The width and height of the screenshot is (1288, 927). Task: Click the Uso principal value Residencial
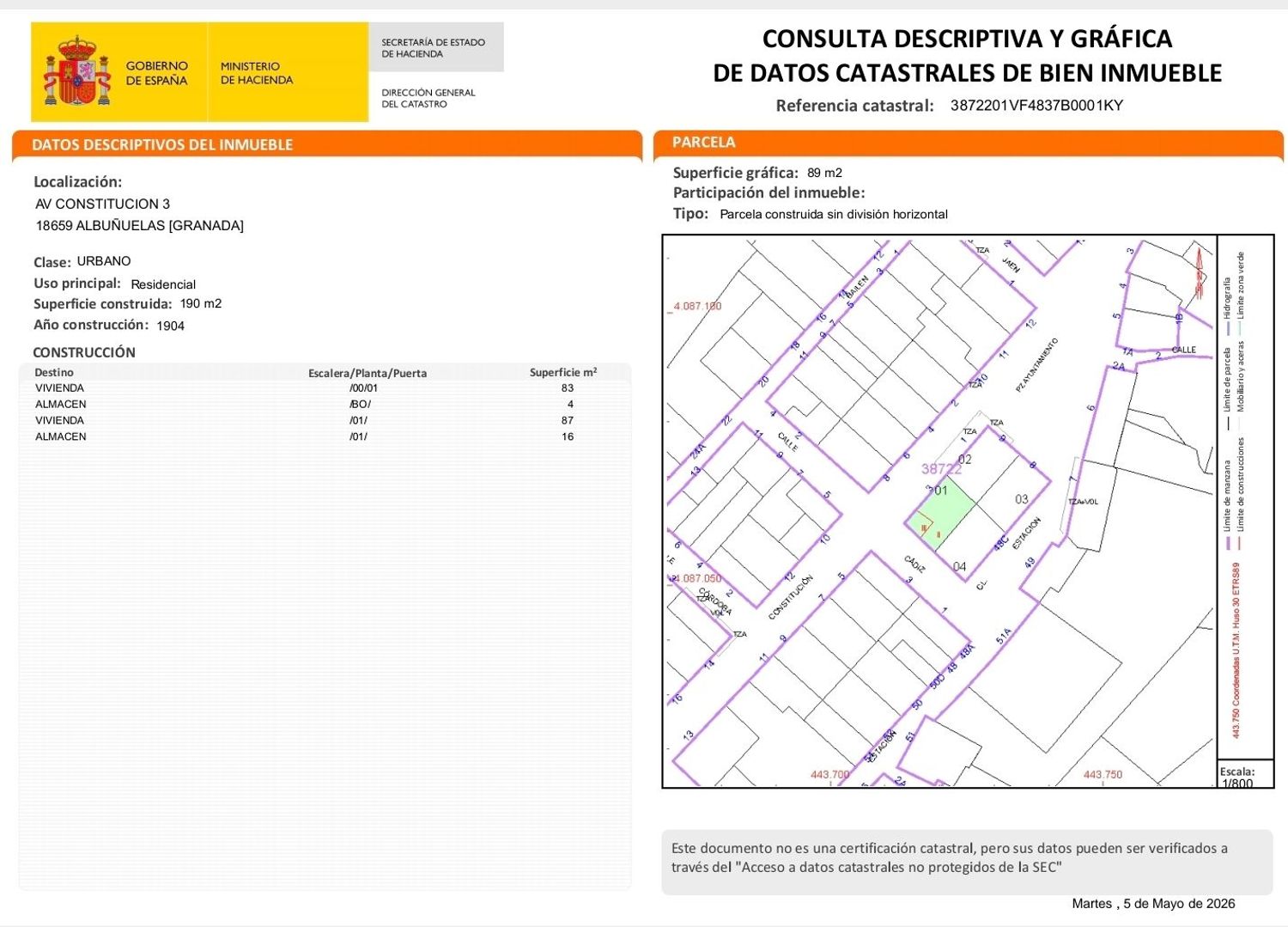[163, 284]
